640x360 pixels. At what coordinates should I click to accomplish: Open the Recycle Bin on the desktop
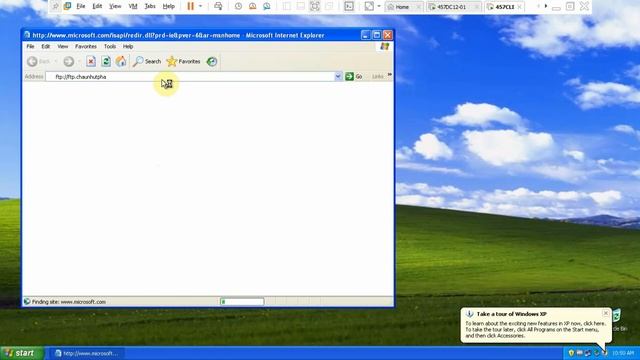click(616, 320)
